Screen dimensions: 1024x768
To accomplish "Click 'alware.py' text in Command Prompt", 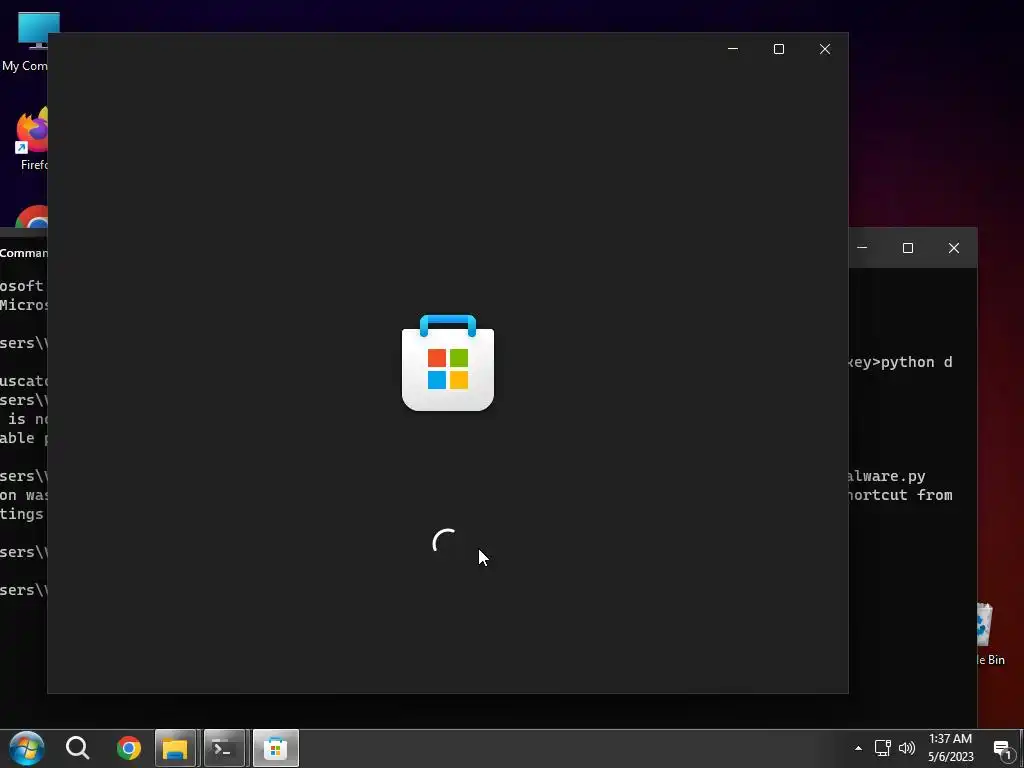I will 887,477.
